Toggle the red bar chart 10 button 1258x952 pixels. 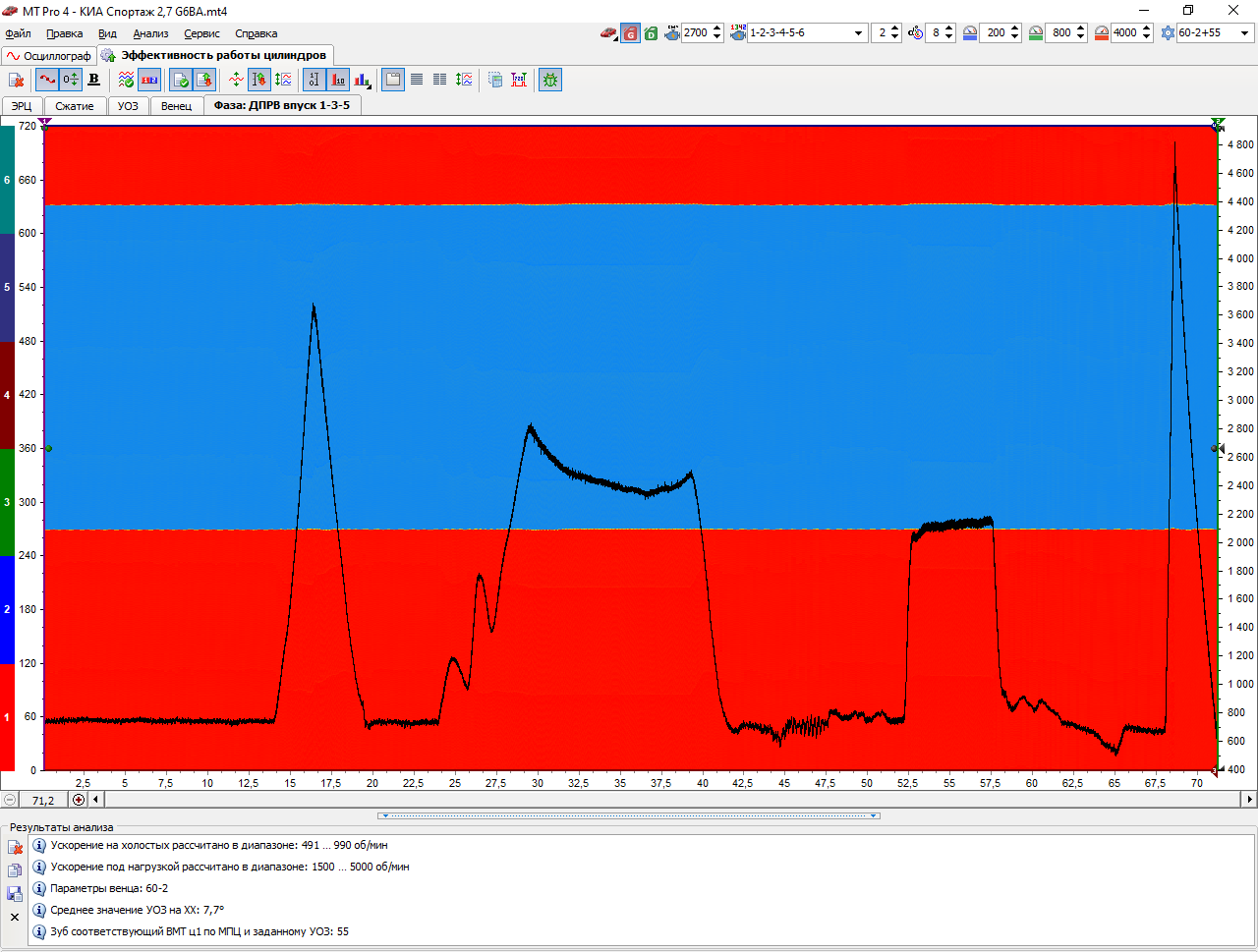point(338,80)
